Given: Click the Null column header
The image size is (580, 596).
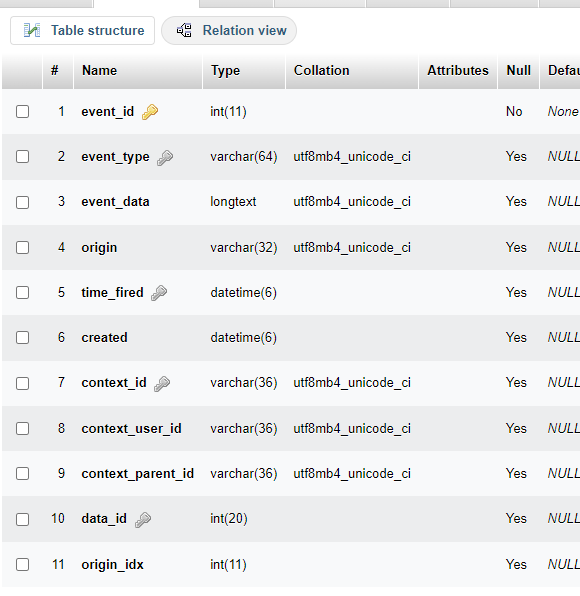Looking at the screenshot, I should pyautogui.click(x=518, y=71).
